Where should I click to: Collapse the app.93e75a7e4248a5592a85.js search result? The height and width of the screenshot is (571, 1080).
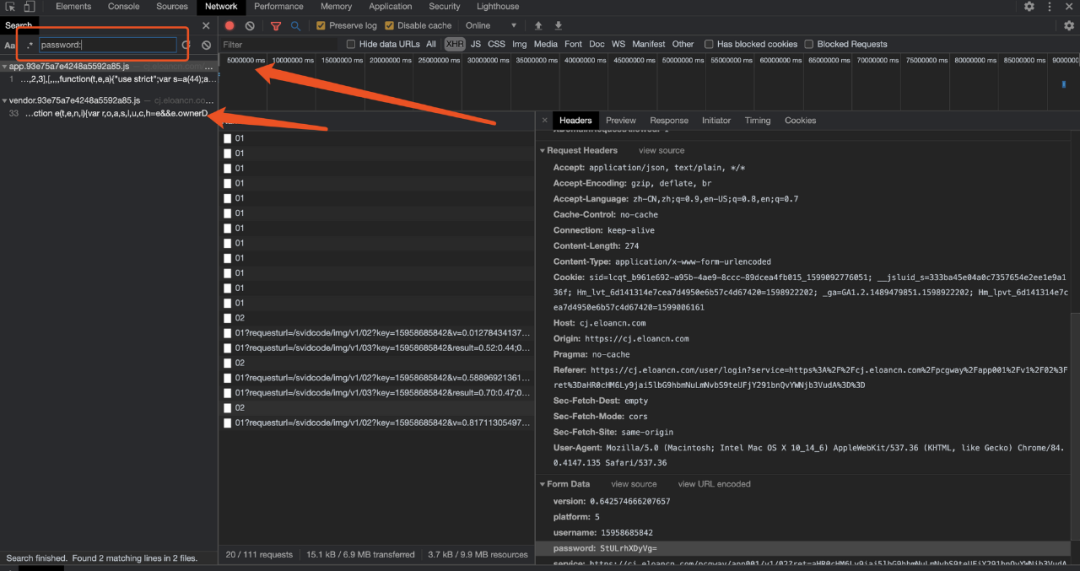click(5, 67)
